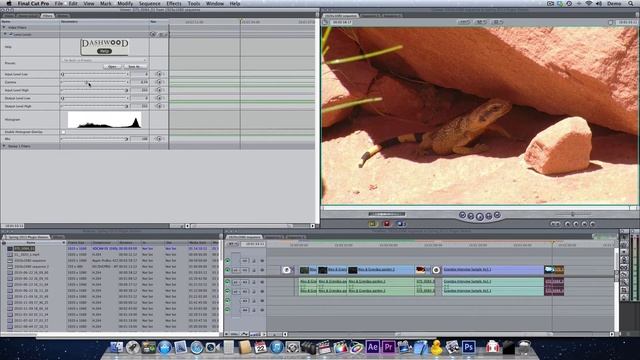Mute the A2 audio track

[x=227, y=291]
